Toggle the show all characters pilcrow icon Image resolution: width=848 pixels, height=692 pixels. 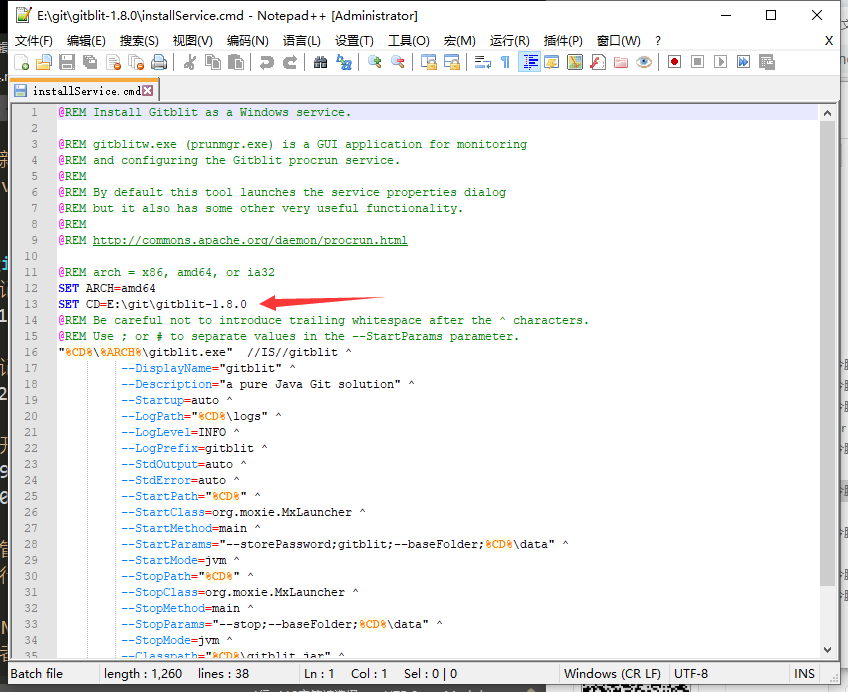(505, 62)
